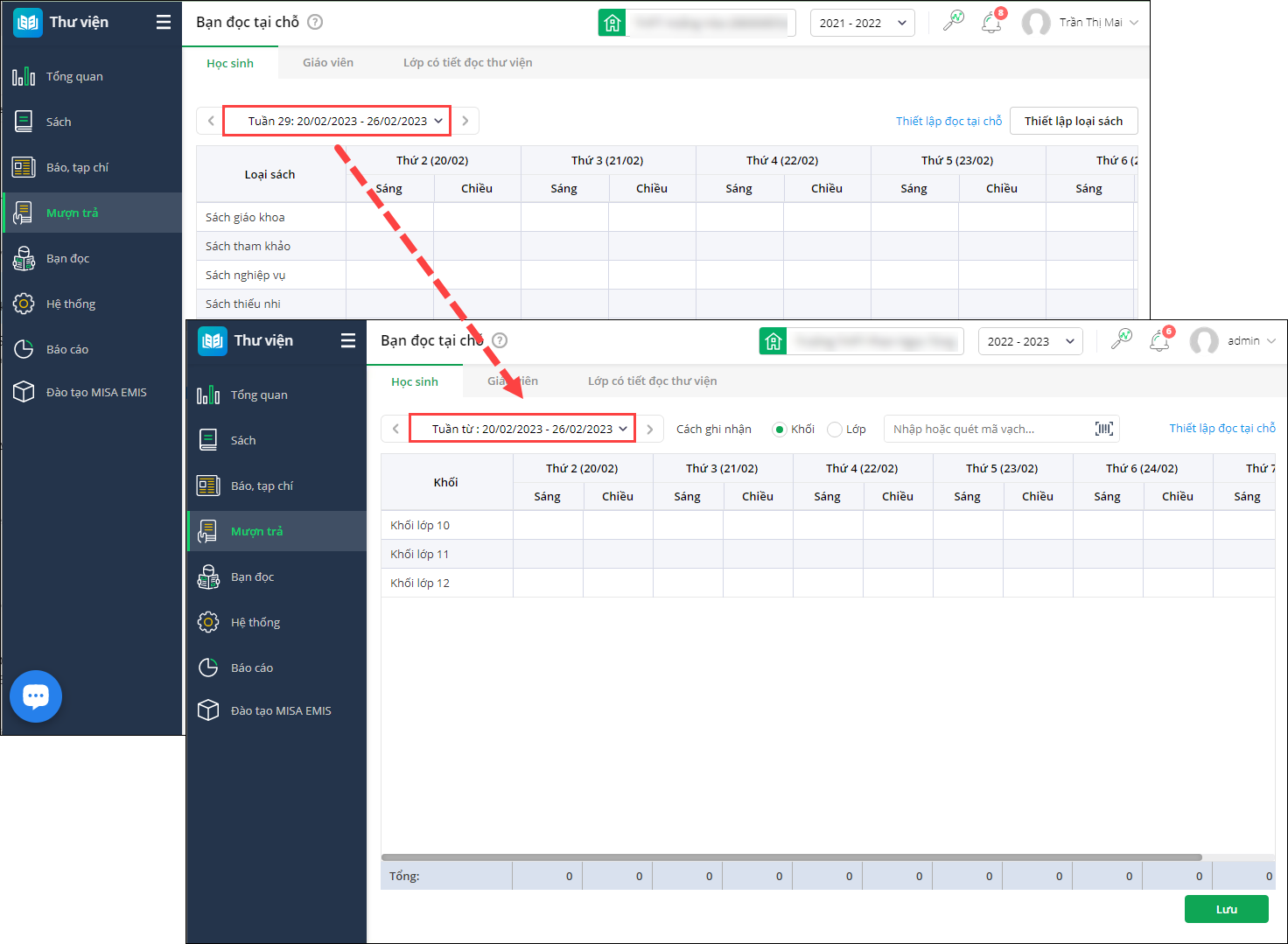Click green school home icon in front window

pyautogui.click(x=773, y=341)
